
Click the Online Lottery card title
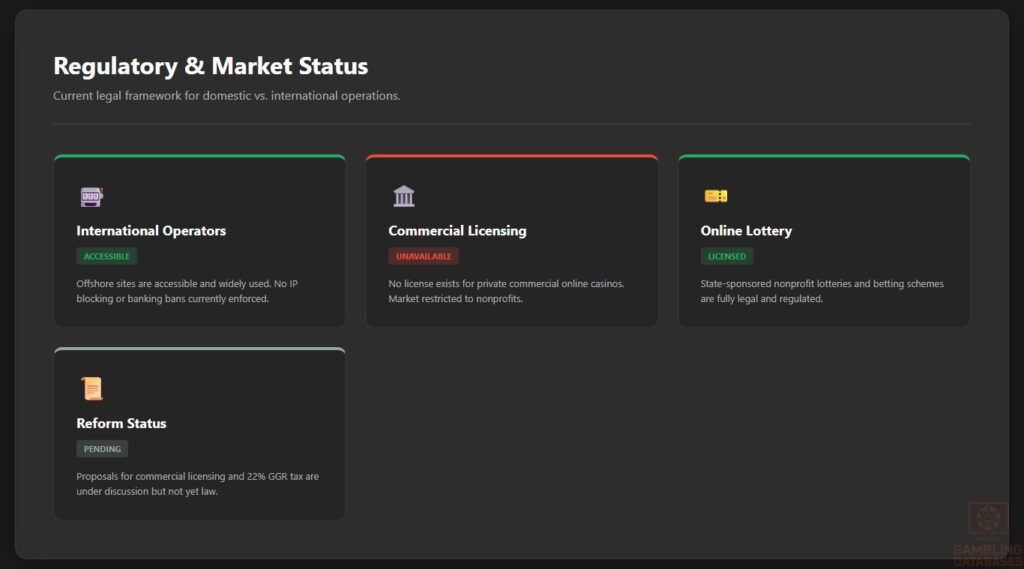[x=746, y=231]
